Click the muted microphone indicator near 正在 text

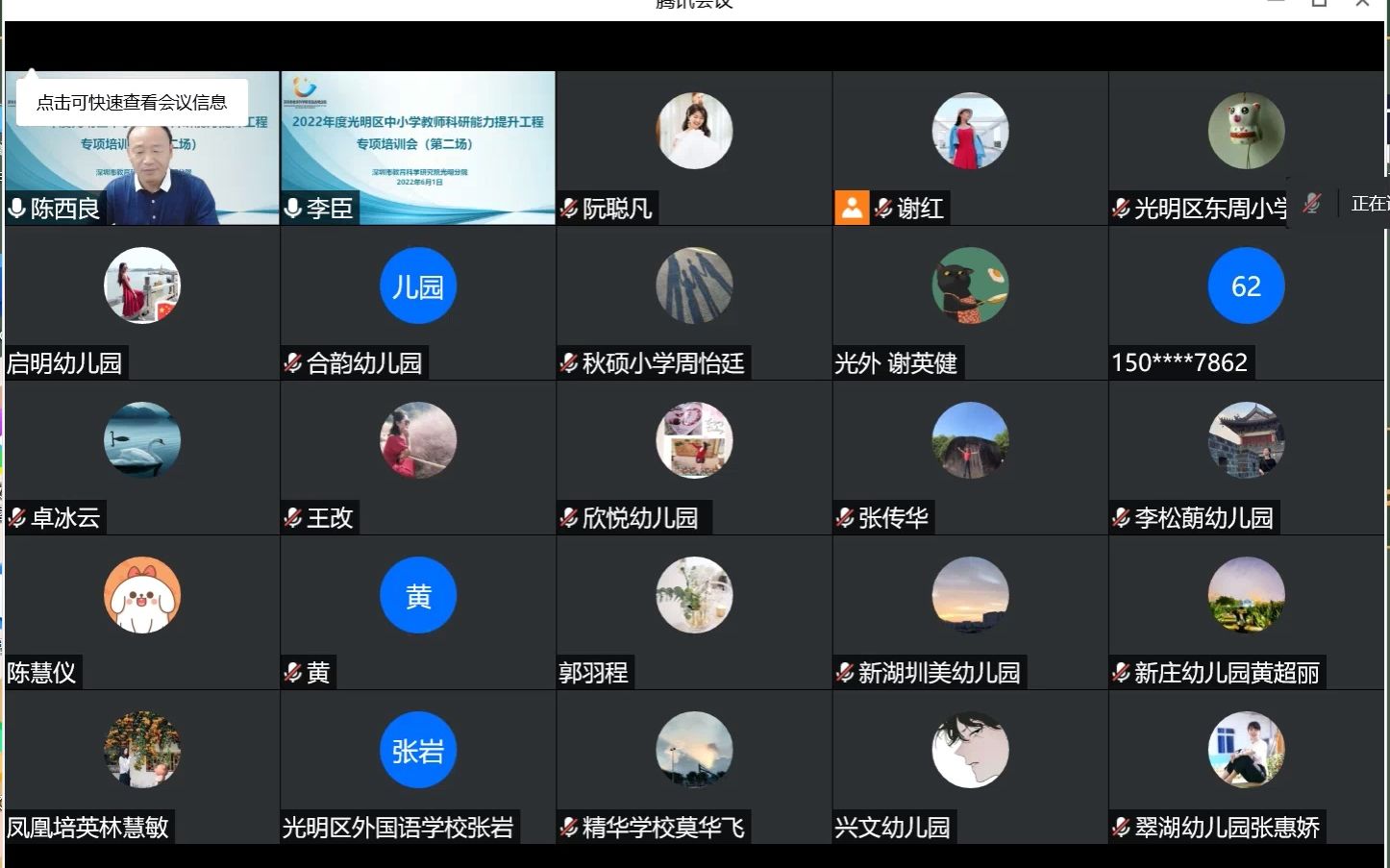pyautogui.click(x=1311, y=203)
